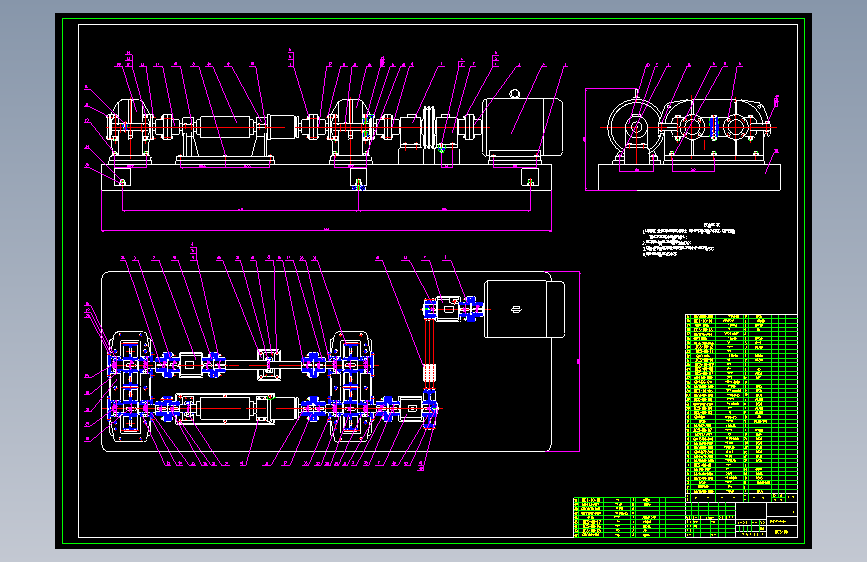This screenshot has width=867, height=562.
Task: Click the technical requirements text block
Action: point(689,240)
